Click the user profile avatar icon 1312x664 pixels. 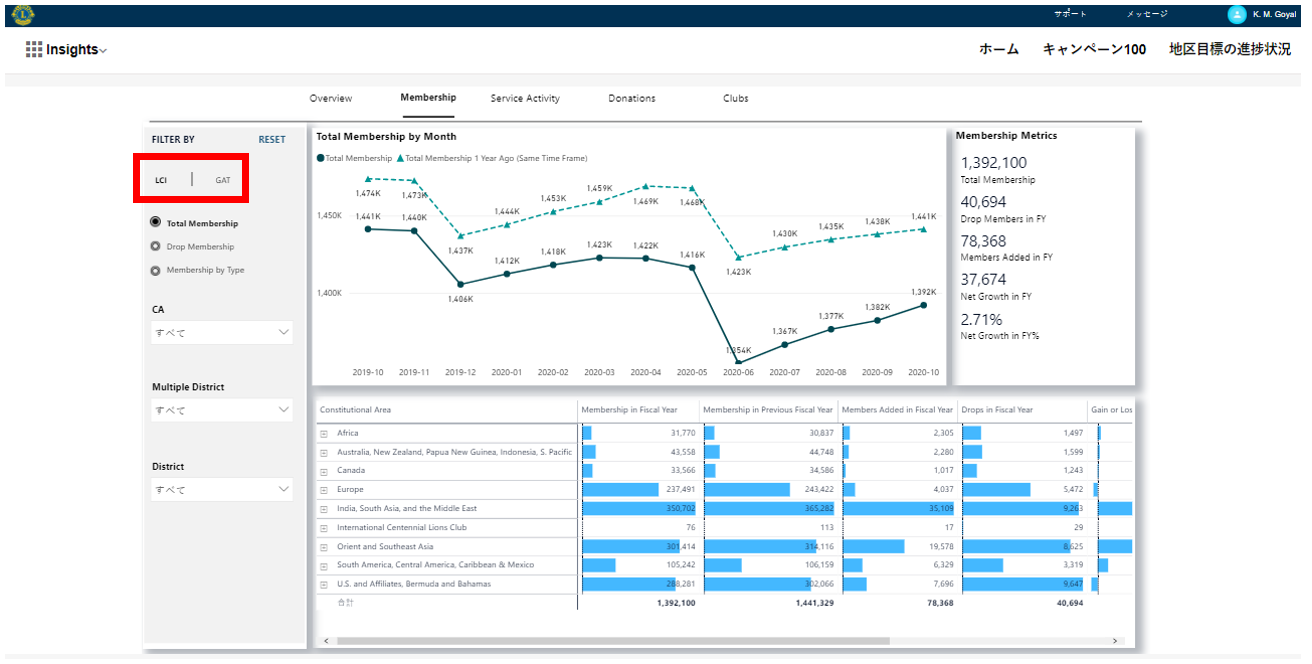tap(1236, 14)
